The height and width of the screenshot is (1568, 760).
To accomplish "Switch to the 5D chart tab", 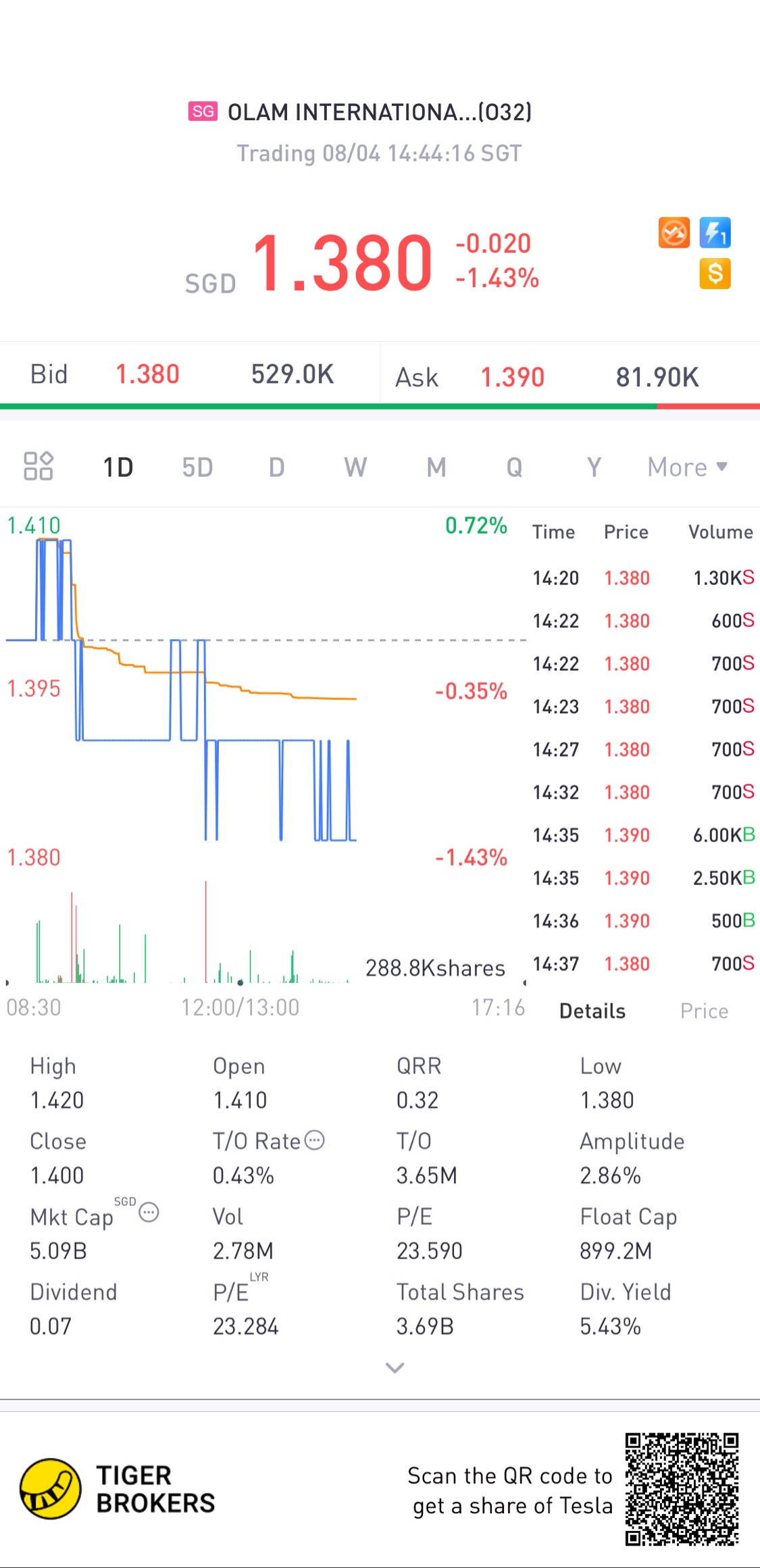I will [197, 467].
